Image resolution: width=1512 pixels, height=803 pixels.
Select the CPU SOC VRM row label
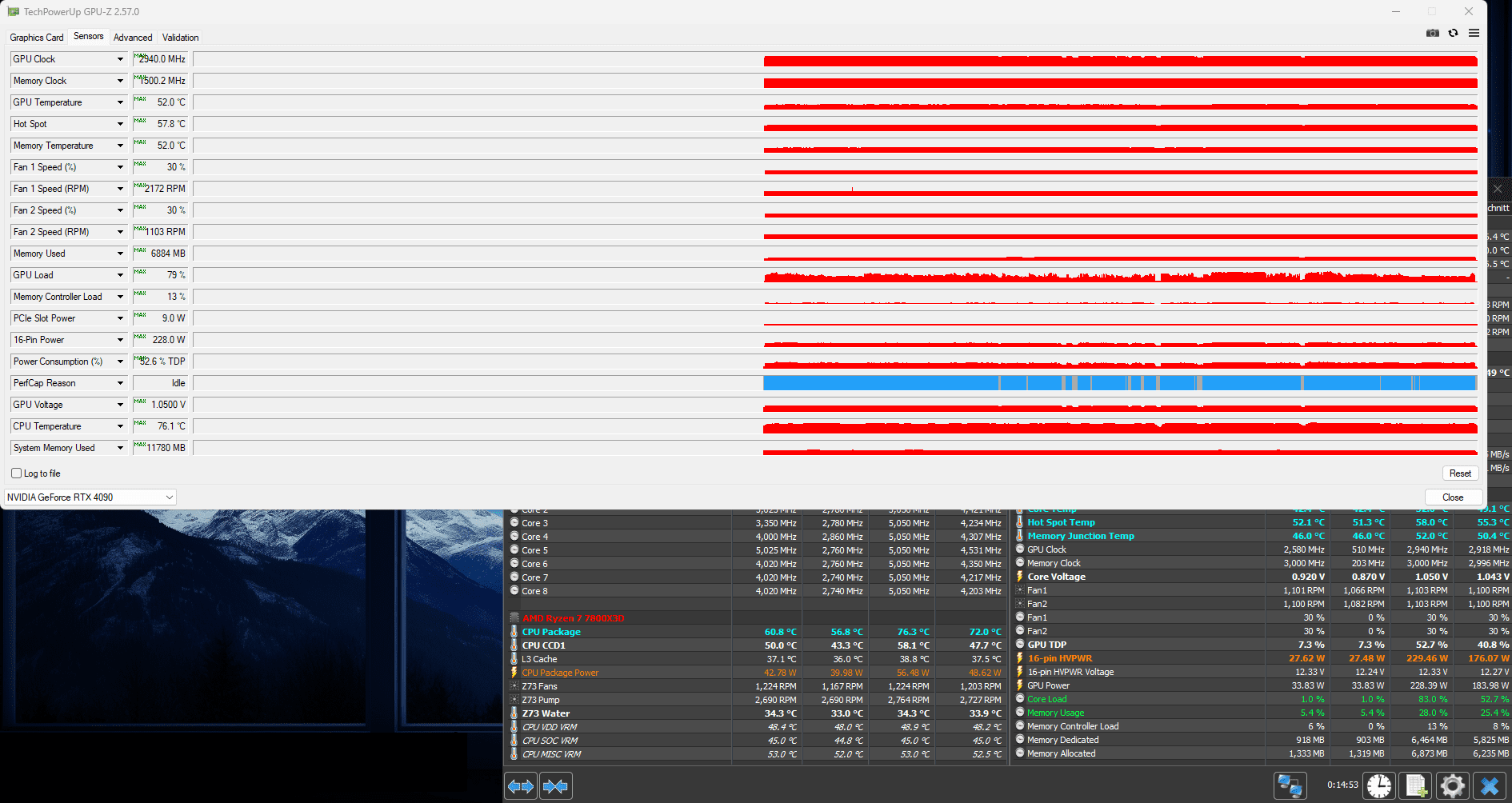tap(550, 741)
